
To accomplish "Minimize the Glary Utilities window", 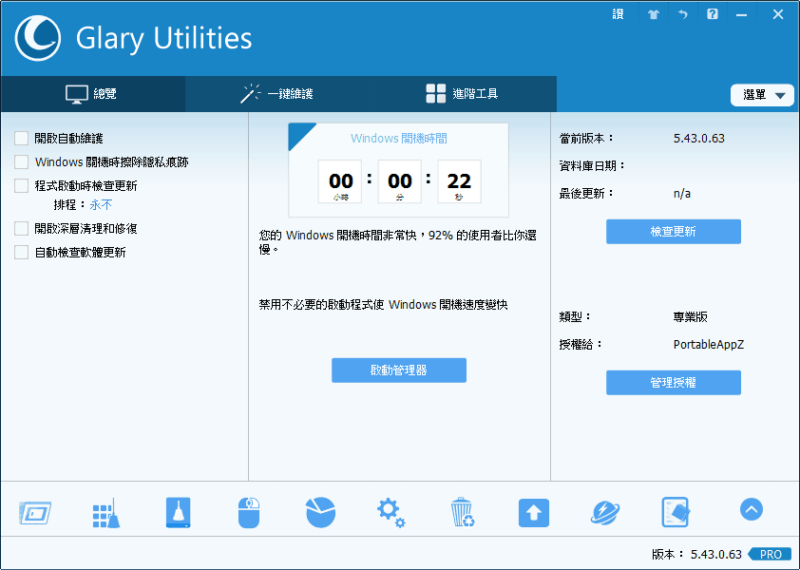I will [741, 14].
